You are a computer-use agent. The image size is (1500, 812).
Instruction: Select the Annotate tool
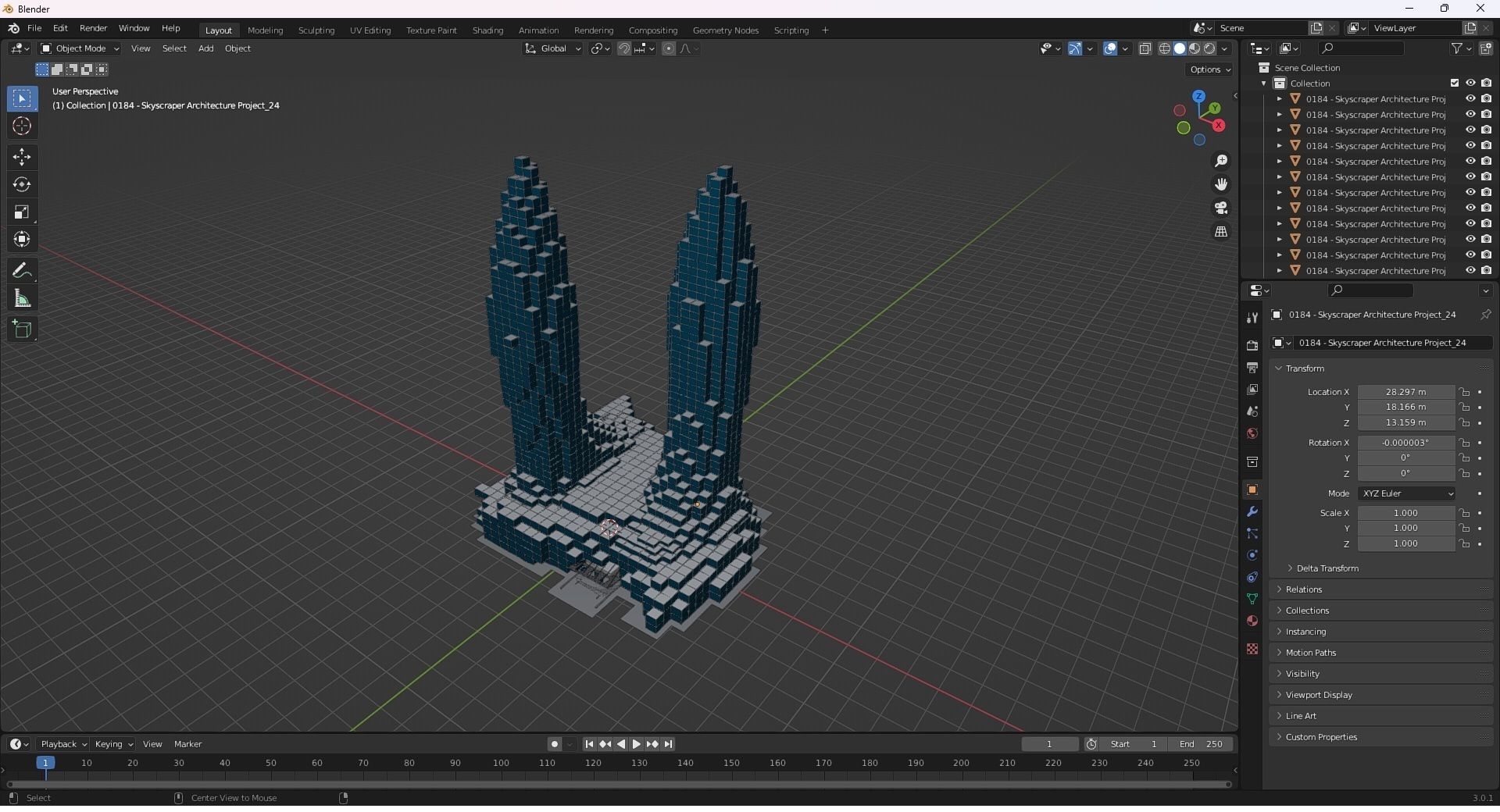click(22, 271)
